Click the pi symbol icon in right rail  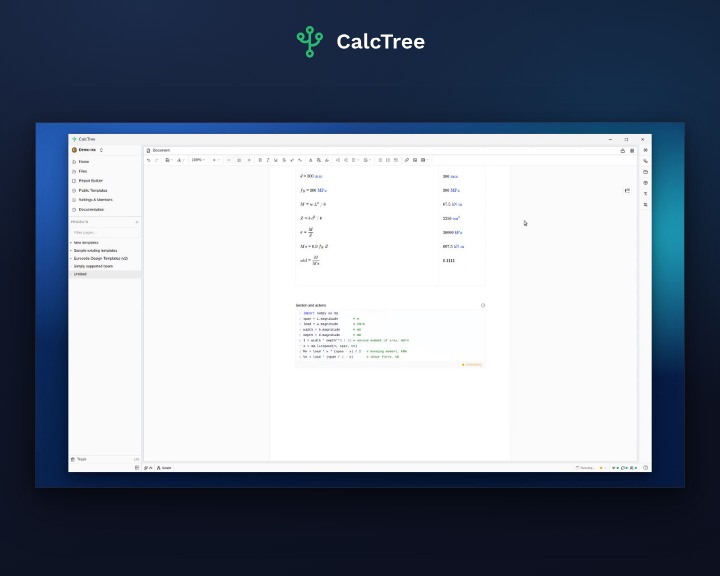pyautogui.click(x=646, y=194)
